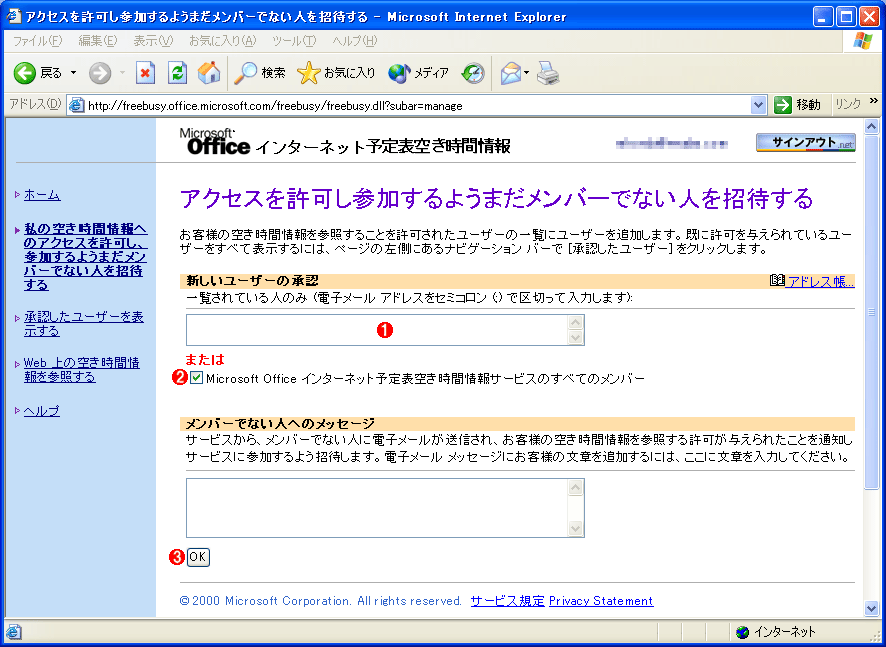Screen dimensions: 886x647
Task: Click the History clock icon
Action: pos(473,73)
